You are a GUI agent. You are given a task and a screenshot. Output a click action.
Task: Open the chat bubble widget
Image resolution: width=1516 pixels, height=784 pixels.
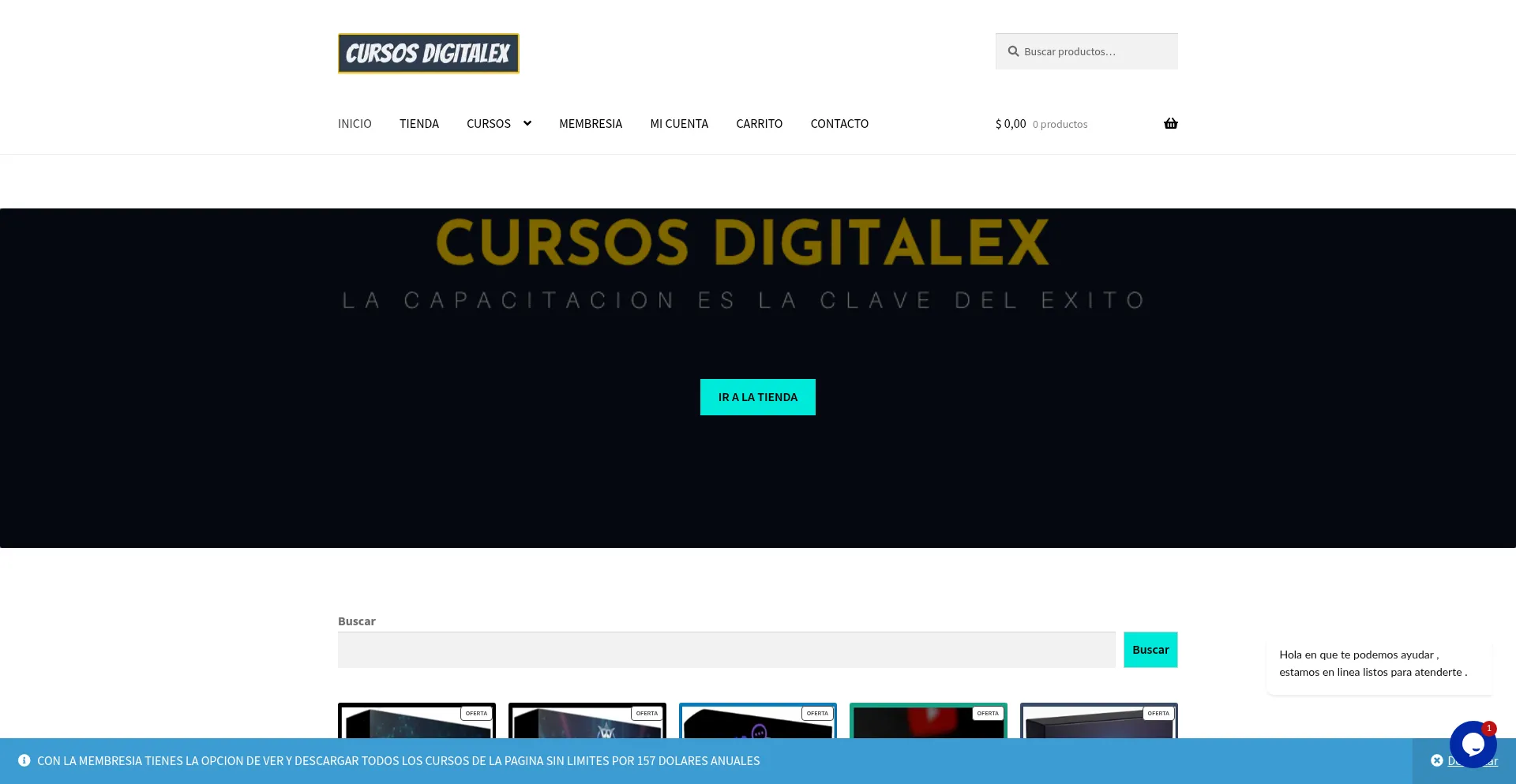pos(1473,744)
